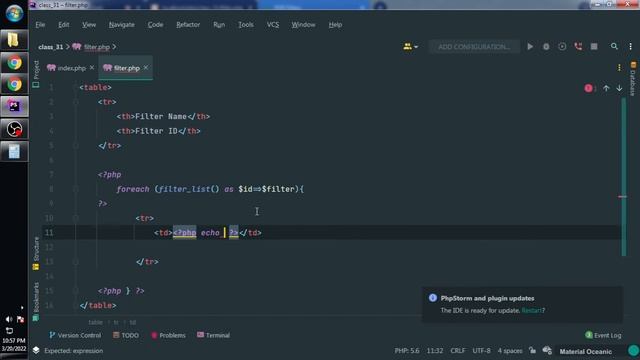Open the TODO tool window

[x=126, y=335]
